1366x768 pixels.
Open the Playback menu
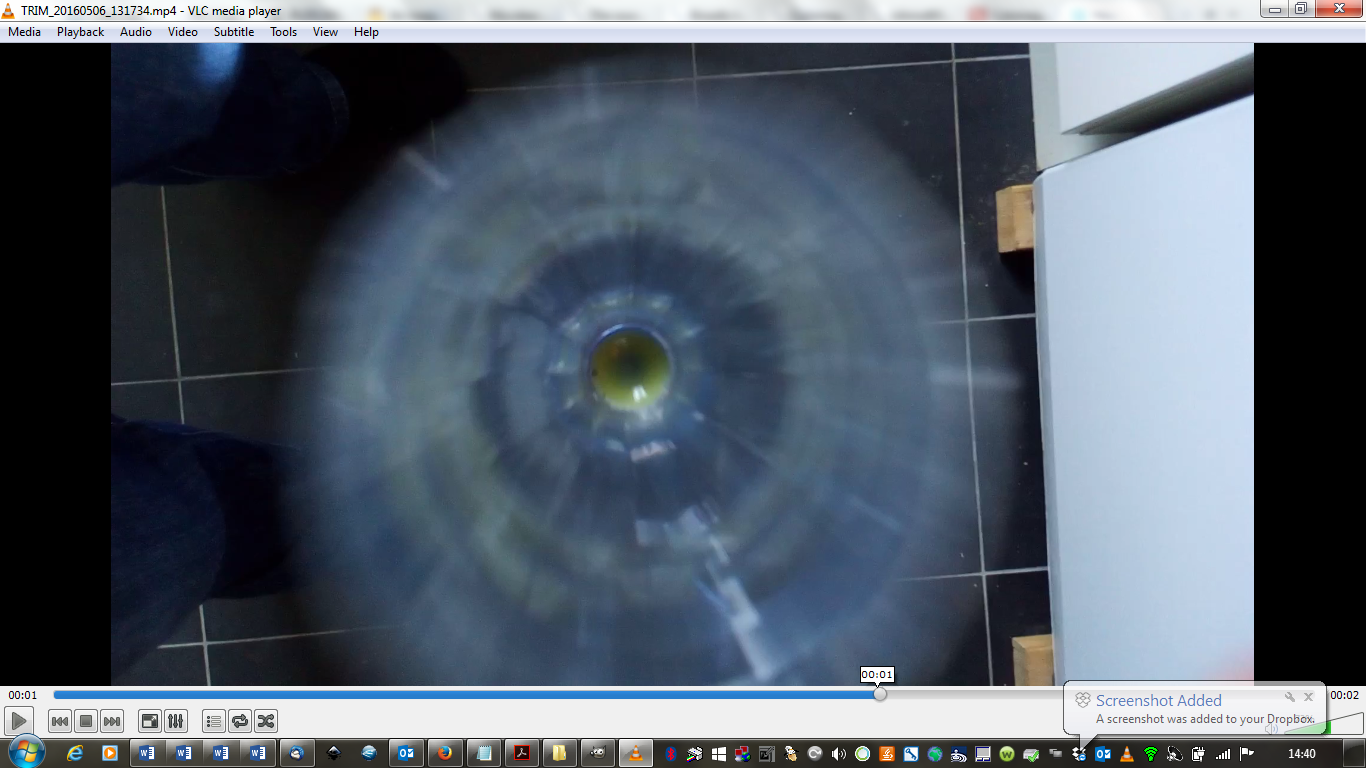click(x=80, y=32)
